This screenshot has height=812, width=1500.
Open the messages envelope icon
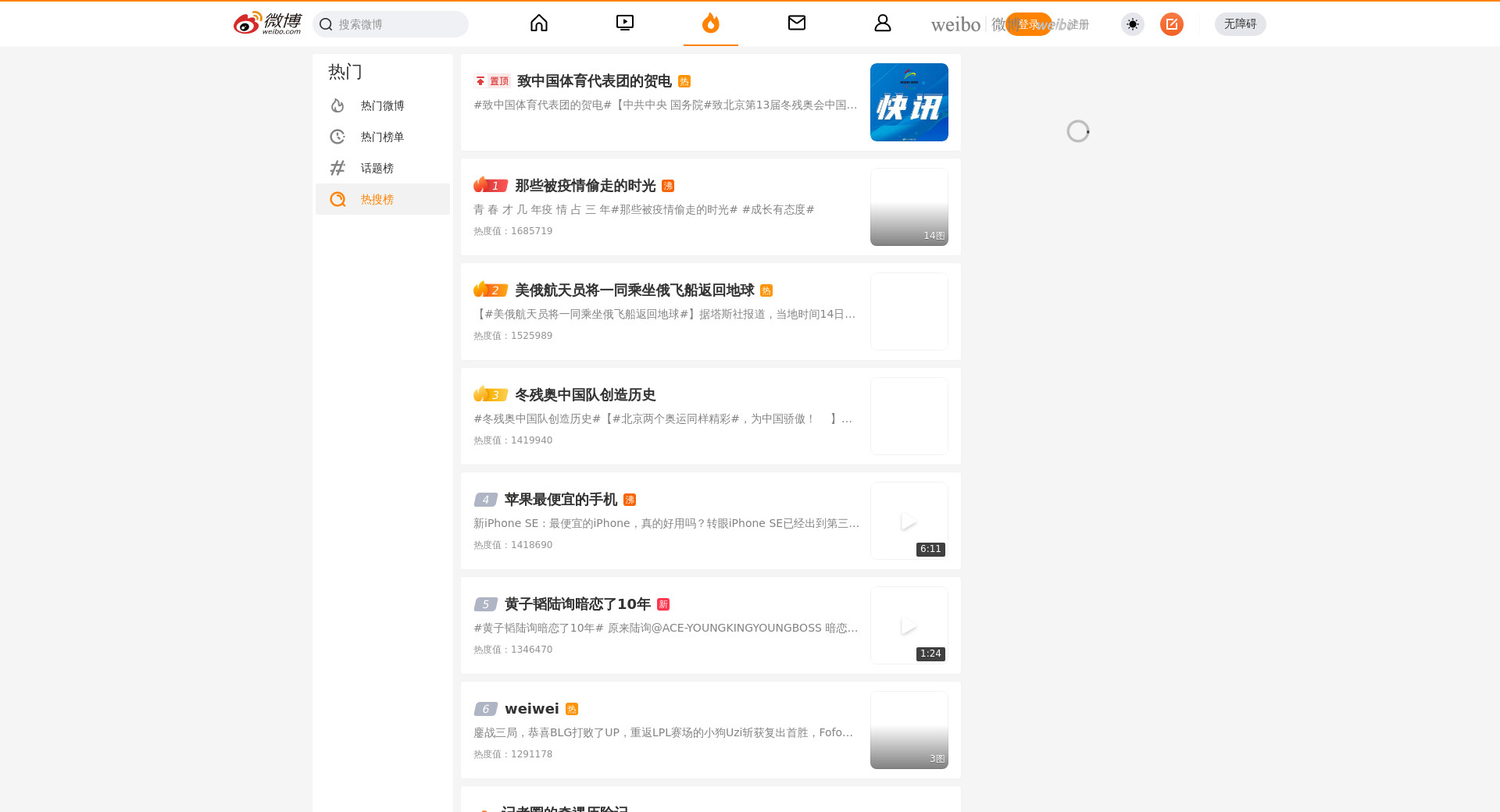coord(797,23)
